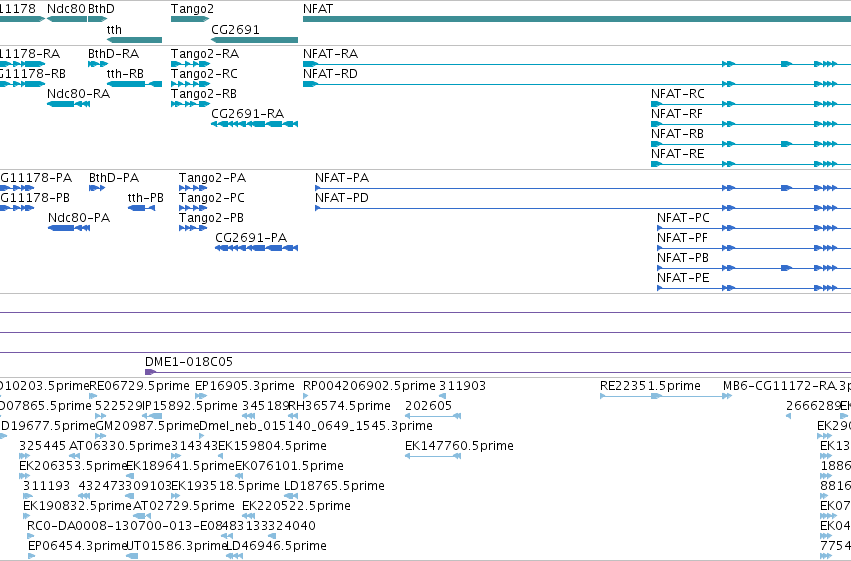Screen dimensions: 851x561
Task: Select the NFAT-RB transcript label
Action: [x=677, y=134]
